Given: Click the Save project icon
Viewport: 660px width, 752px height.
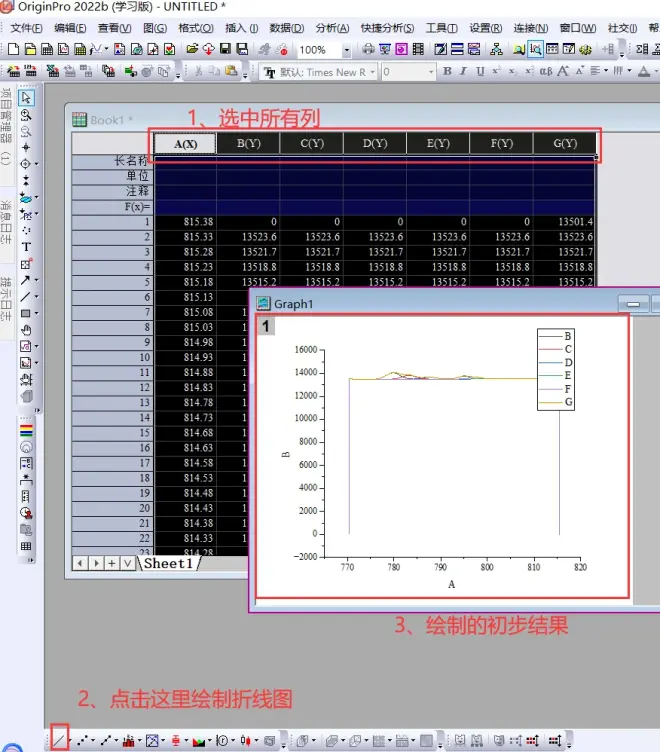Looking at the screenshot, I should coord(226,49).
